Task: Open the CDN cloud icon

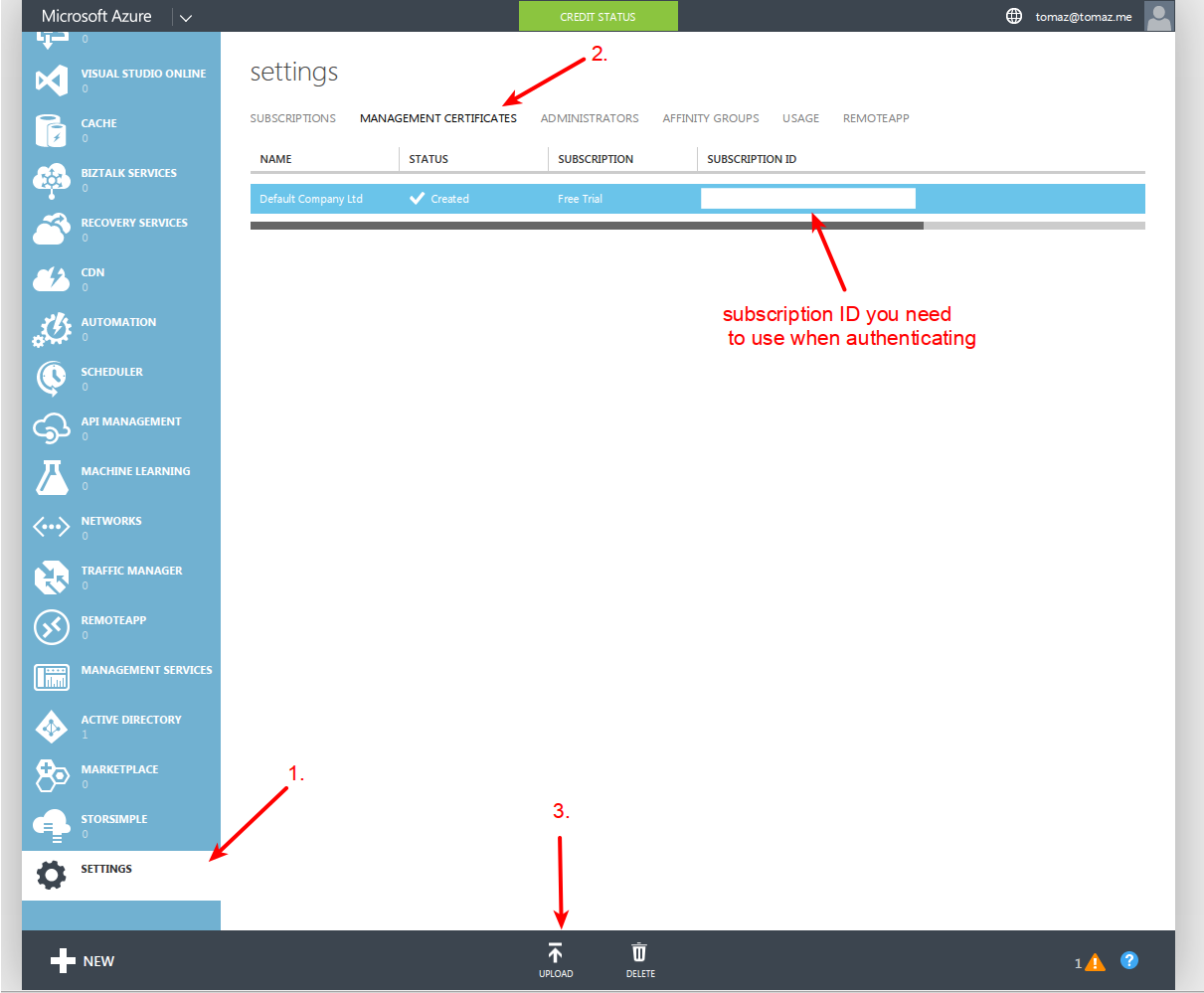Action: 52,279
